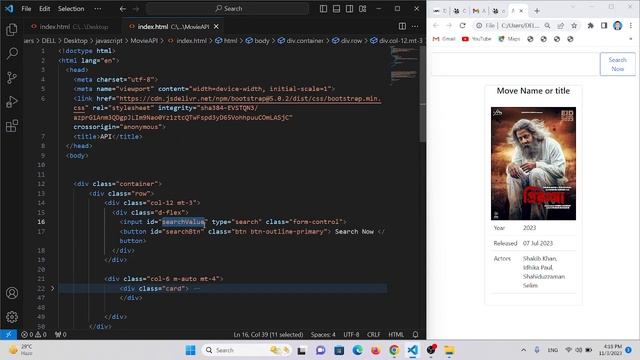Screen dimensions: 640x360
Task: Open Chrome extensions puzzle icon
Action: [x=590, y=25]
